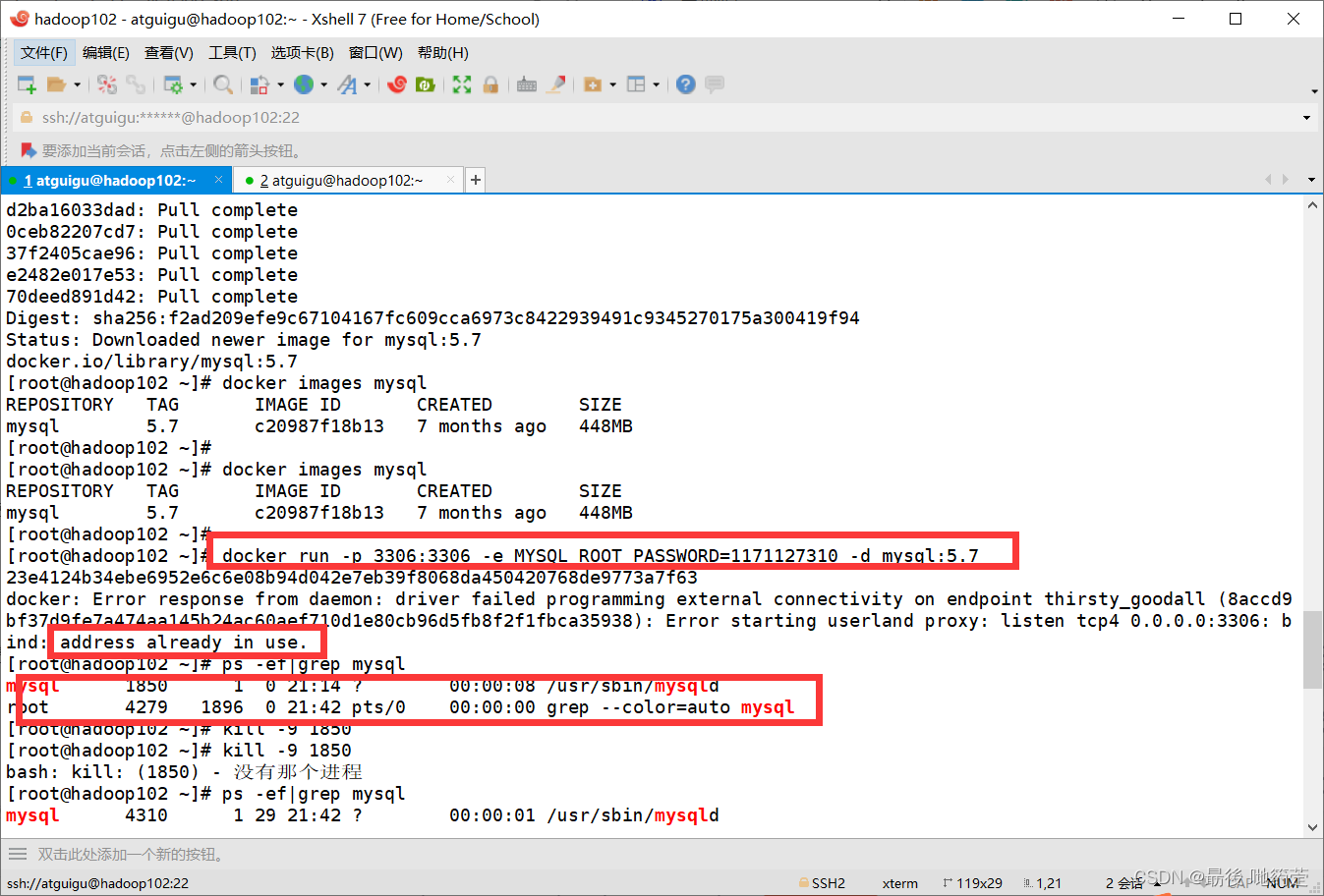Image resolution: width=1324 pixels, height=896 pixels.
Task: Expand the address bar history dropdown
Action: [1306, 118]
